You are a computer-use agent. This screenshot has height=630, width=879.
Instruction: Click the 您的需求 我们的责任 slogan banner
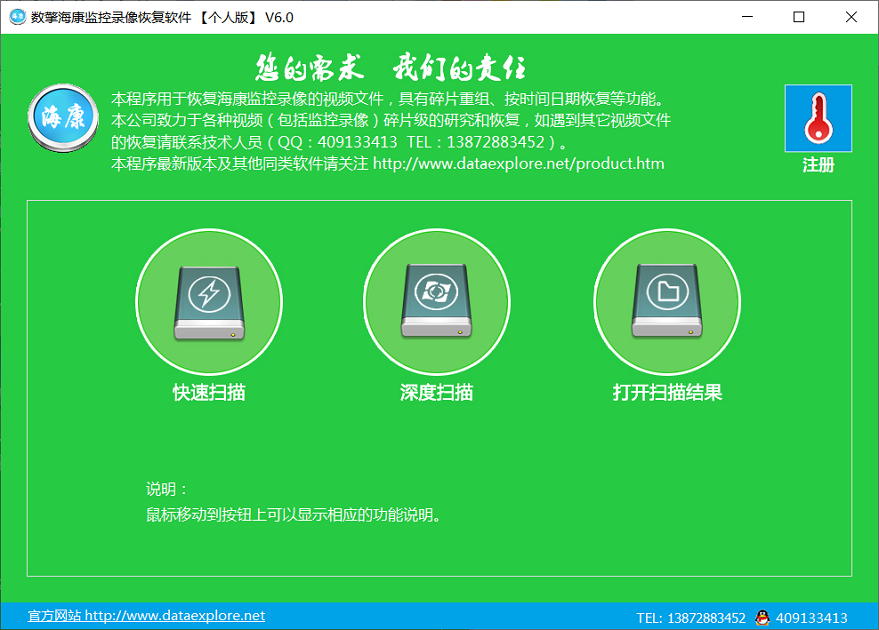pos(391,68)
